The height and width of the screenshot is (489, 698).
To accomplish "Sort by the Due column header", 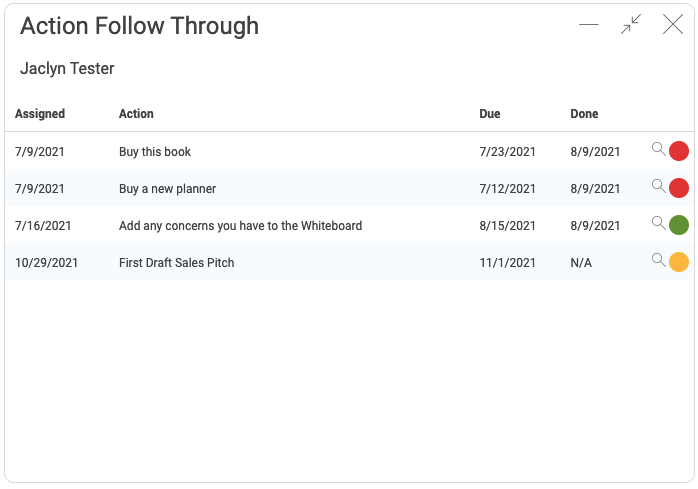I will tap(490, 114).
